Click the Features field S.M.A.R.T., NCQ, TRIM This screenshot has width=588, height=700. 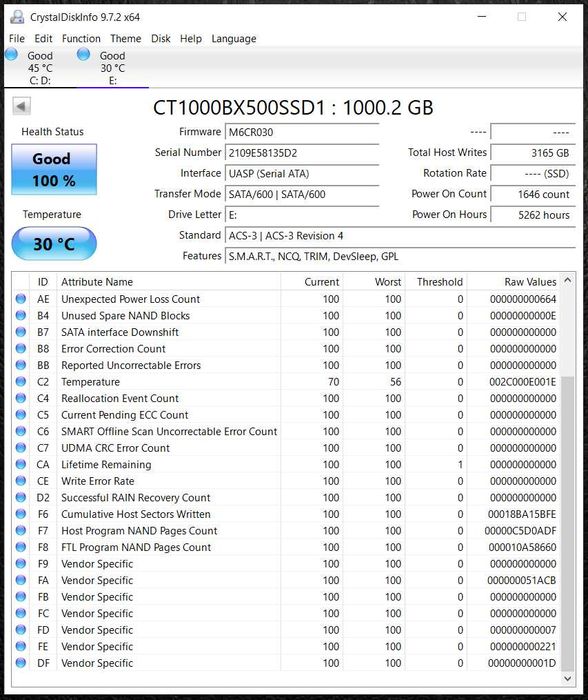point(400,256)
